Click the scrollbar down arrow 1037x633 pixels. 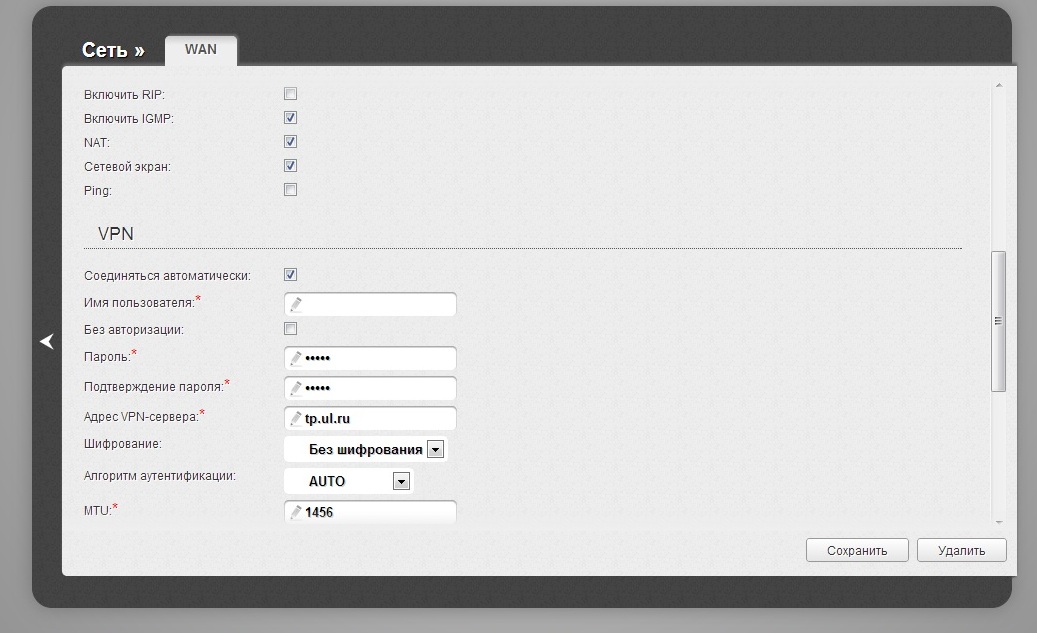pyautogui.click(x=999, y=523)
